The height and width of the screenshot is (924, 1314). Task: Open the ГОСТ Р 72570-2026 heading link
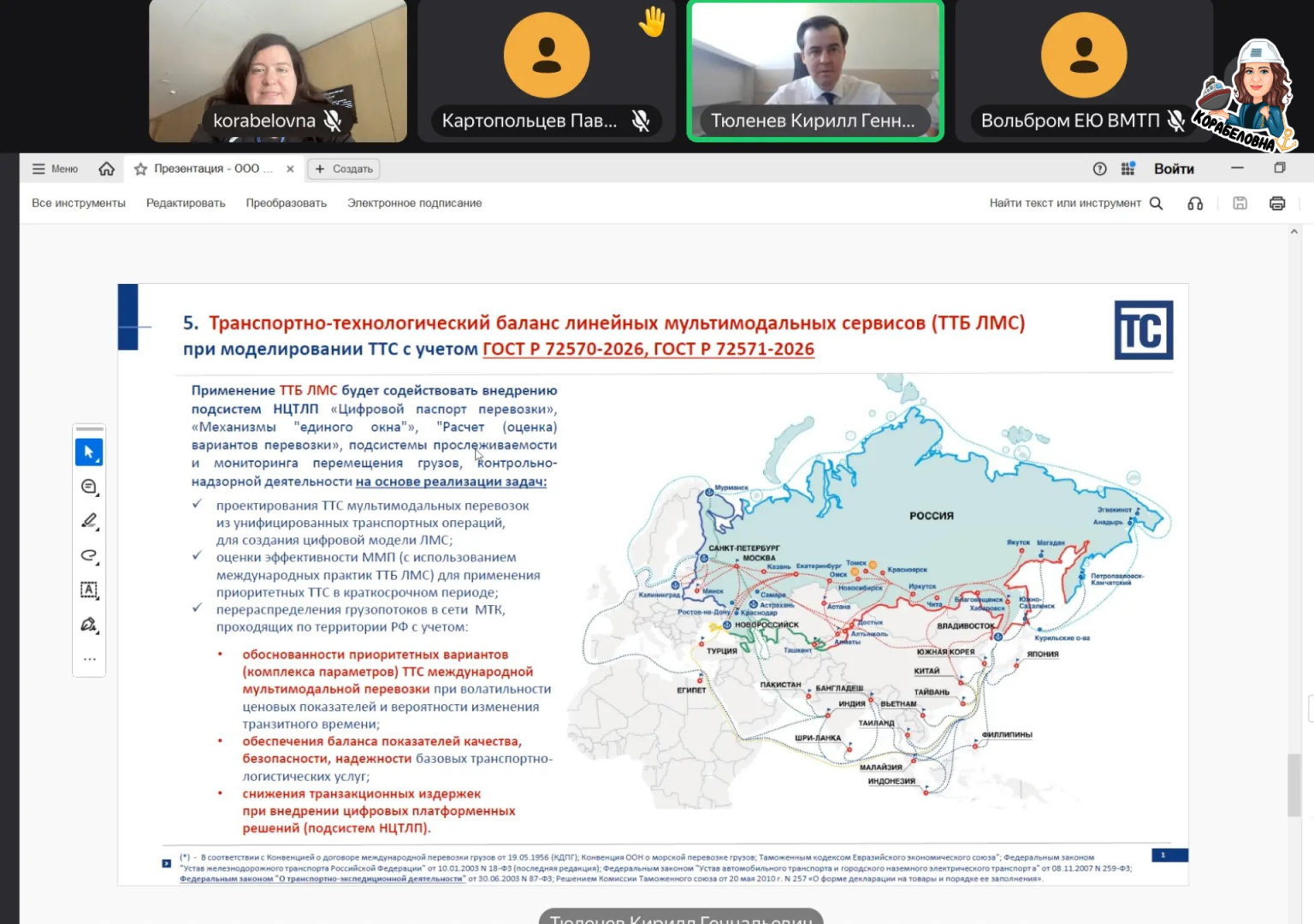point(564,349)
